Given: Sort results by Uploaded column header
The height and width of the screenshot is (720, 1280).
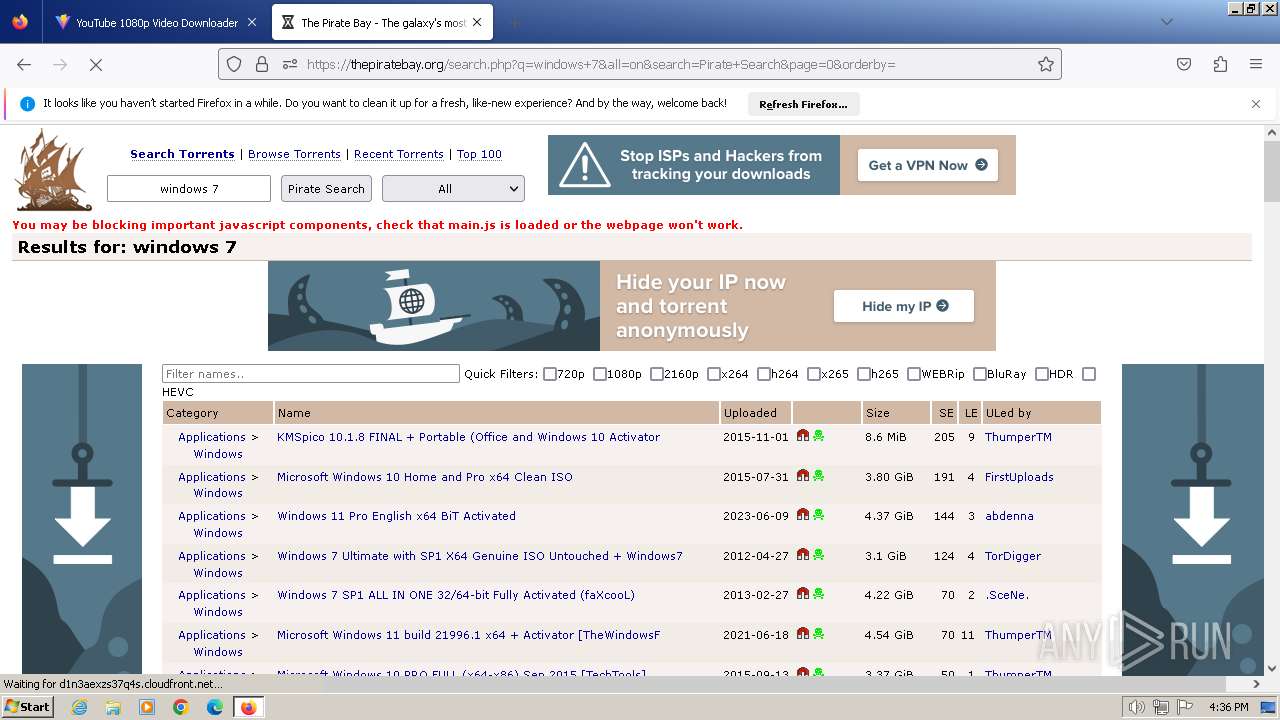Looking at the screenshot, I should pyautogui.click(x=750, y=413).
